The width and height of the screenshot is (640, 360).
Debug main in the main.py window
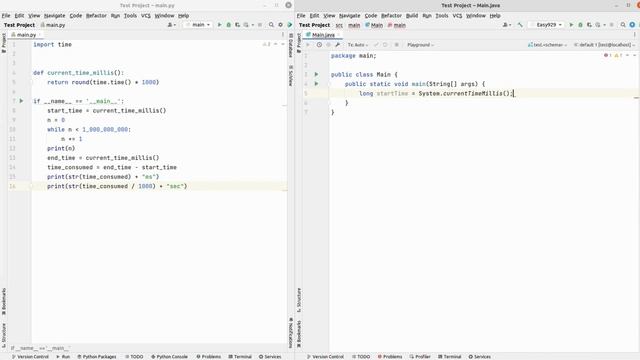click(229, 25)
